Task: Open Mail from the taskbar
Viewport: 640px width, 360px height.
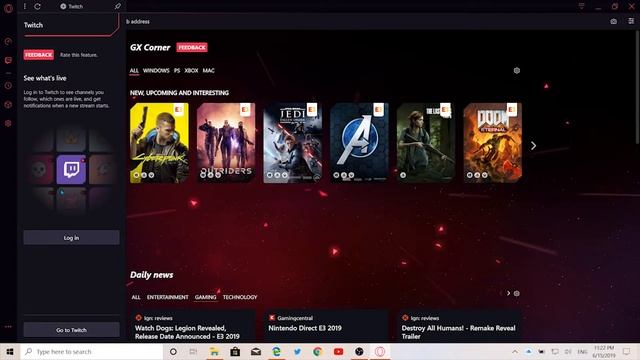Action: 256,351
